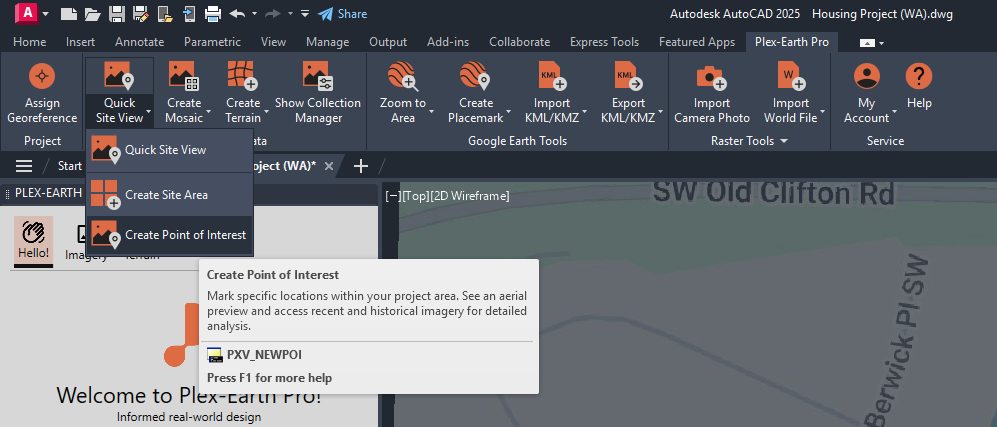
Task: Open the hamburger file tab menu
Action: [24, 166]
